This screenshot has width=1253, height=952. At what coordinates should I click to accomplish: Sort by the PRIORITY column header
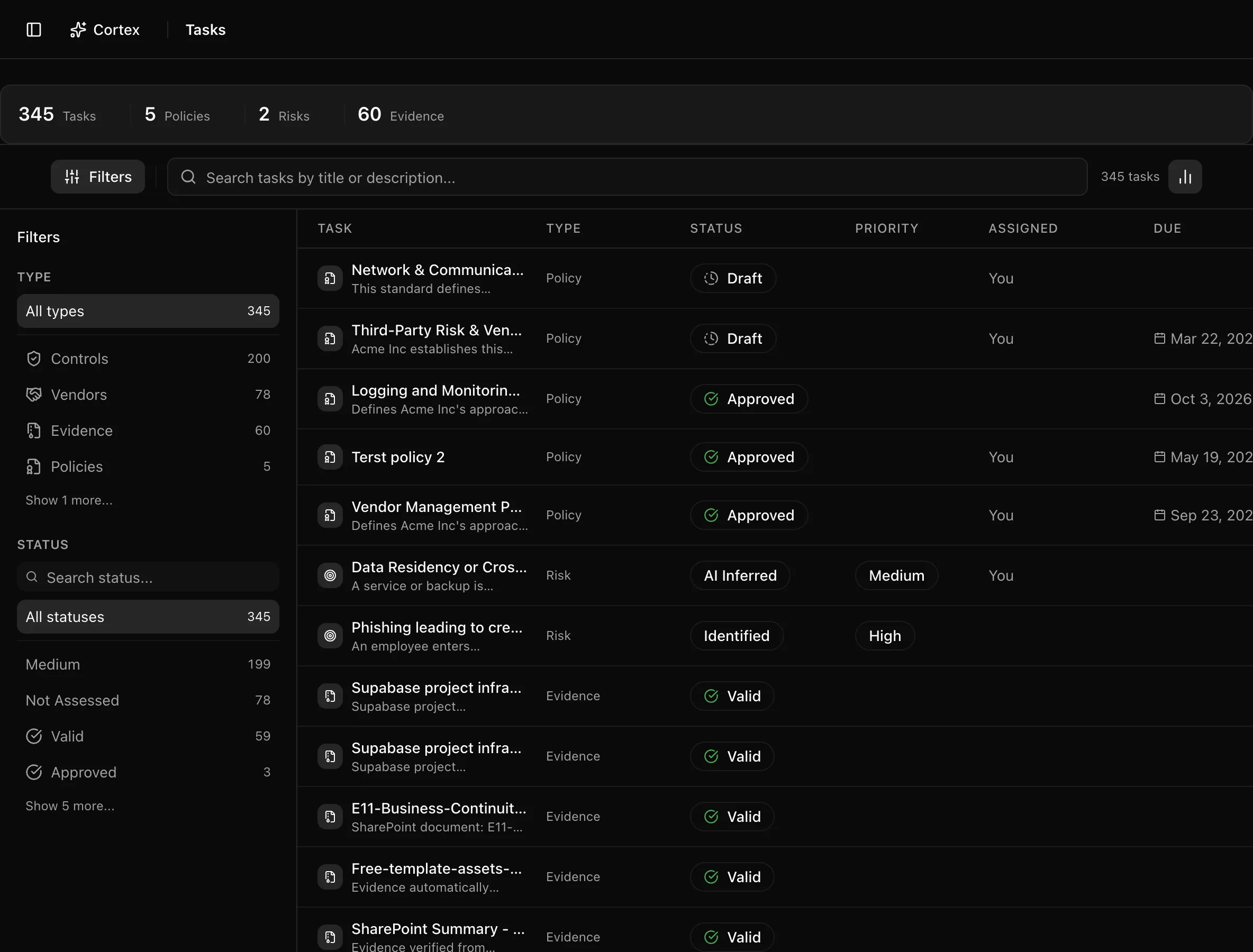pyautogui.click(x=886, y=228)
